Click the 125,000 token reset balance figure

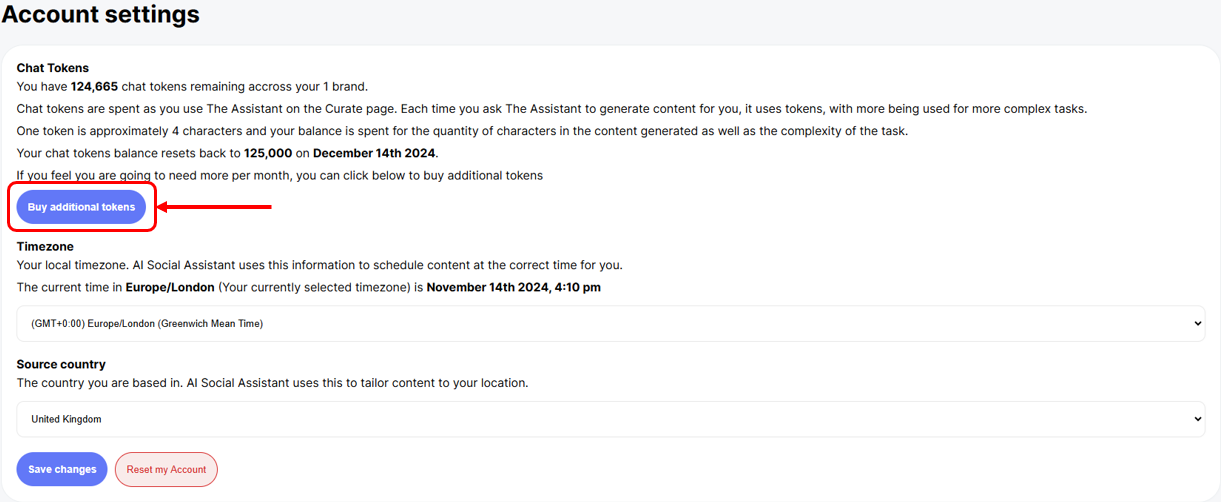[268, 154]
